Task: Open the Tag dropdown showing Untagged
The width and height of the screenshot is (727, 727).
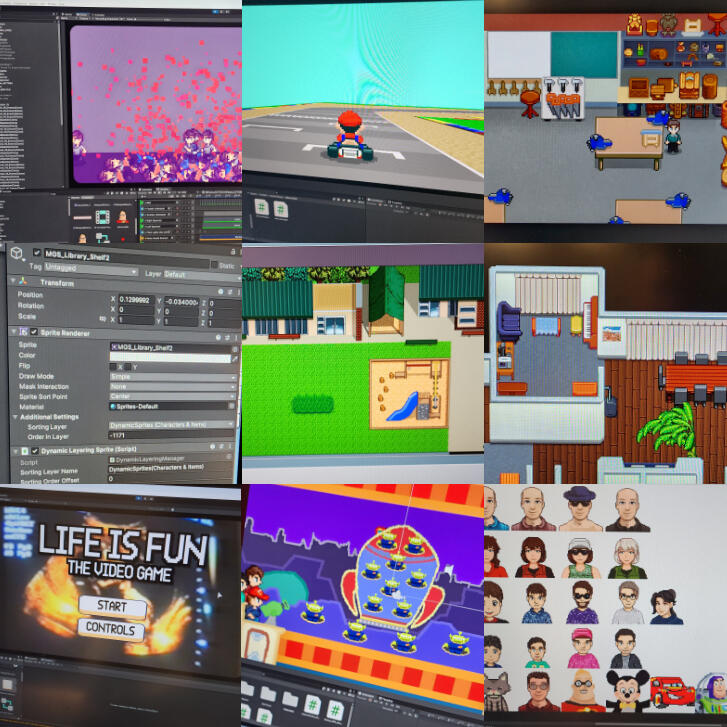Action: (92, 271)
